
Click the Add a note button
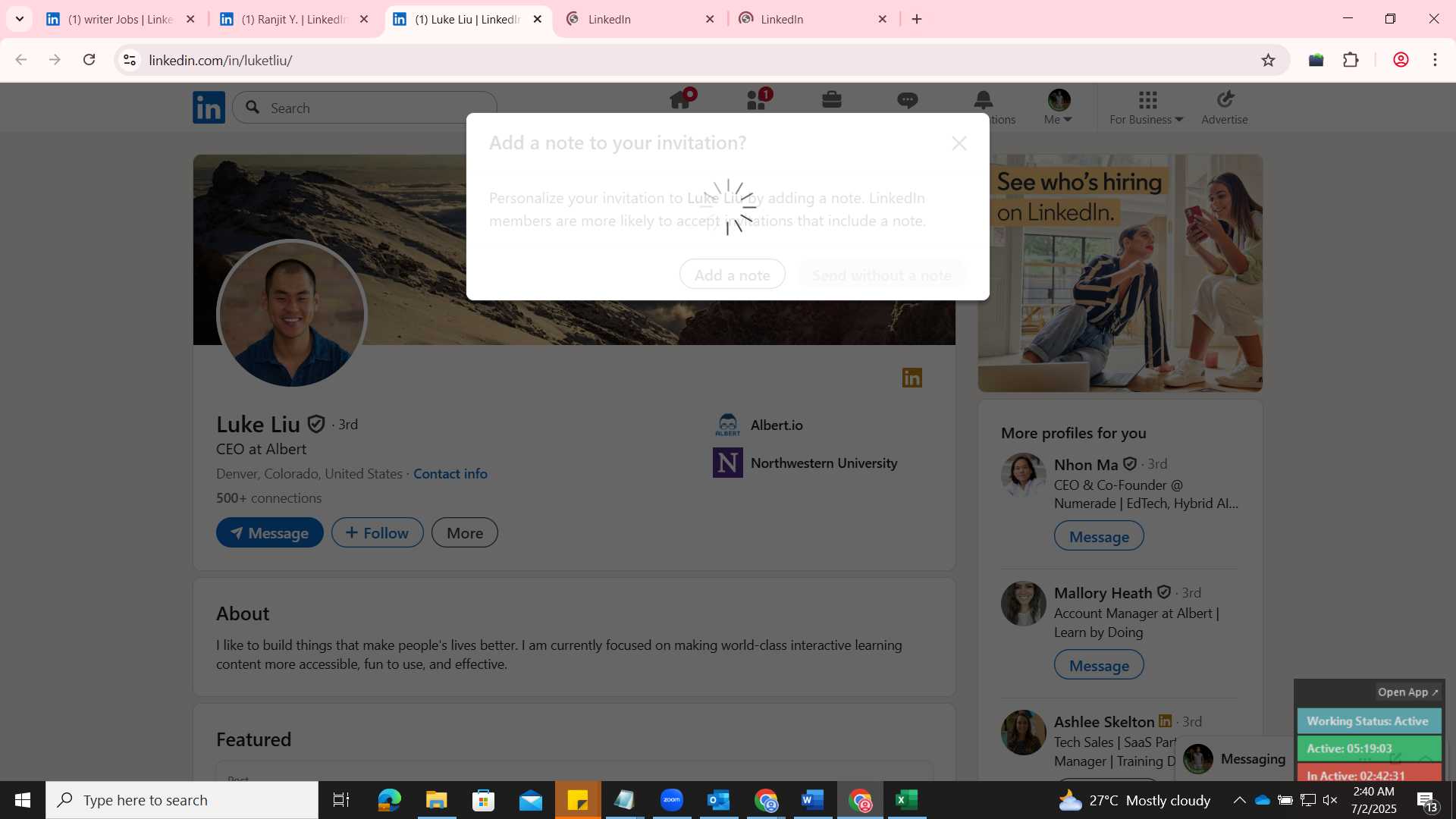(733, 275)
